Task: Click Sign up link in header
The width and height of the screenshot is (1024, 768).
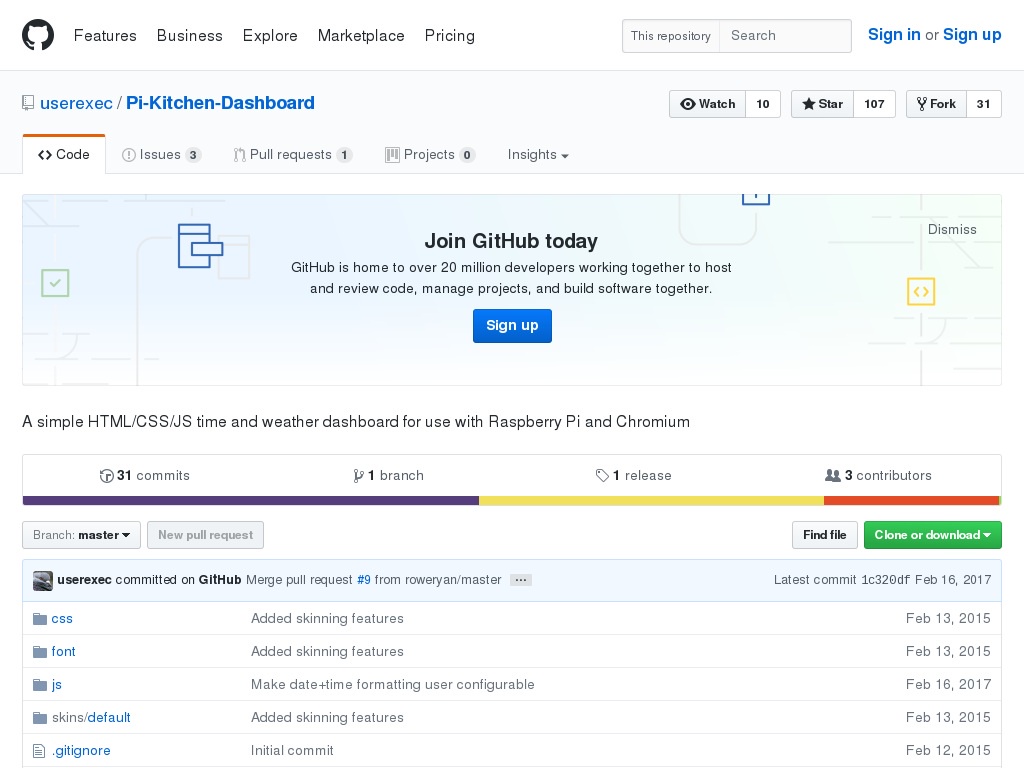Action: click(972, 35)
